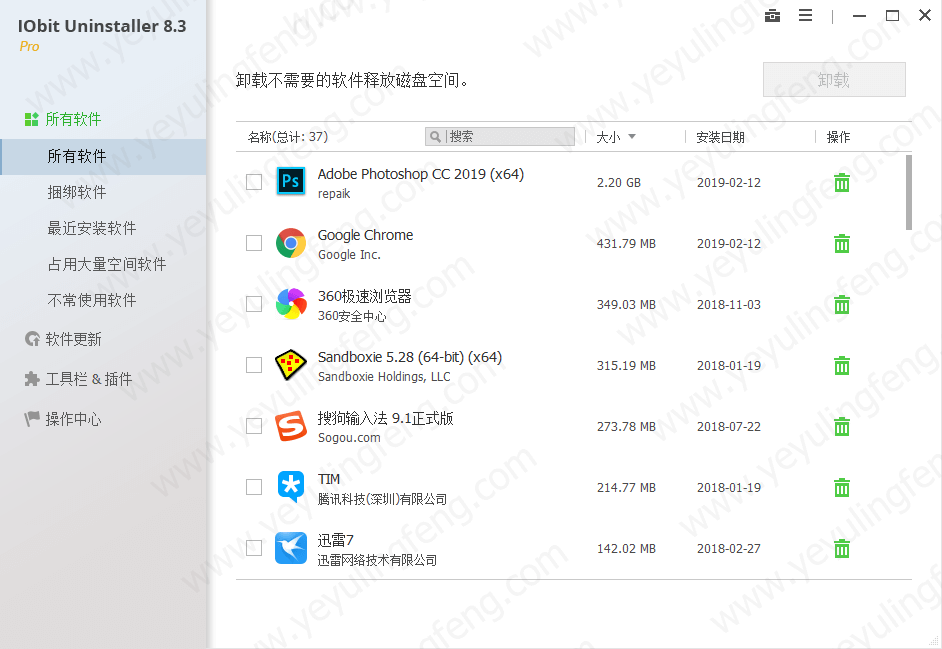Viewport: 942px width, 649px height.
Task: Tick the 迅雷7 checkbox
Action: 254,548
